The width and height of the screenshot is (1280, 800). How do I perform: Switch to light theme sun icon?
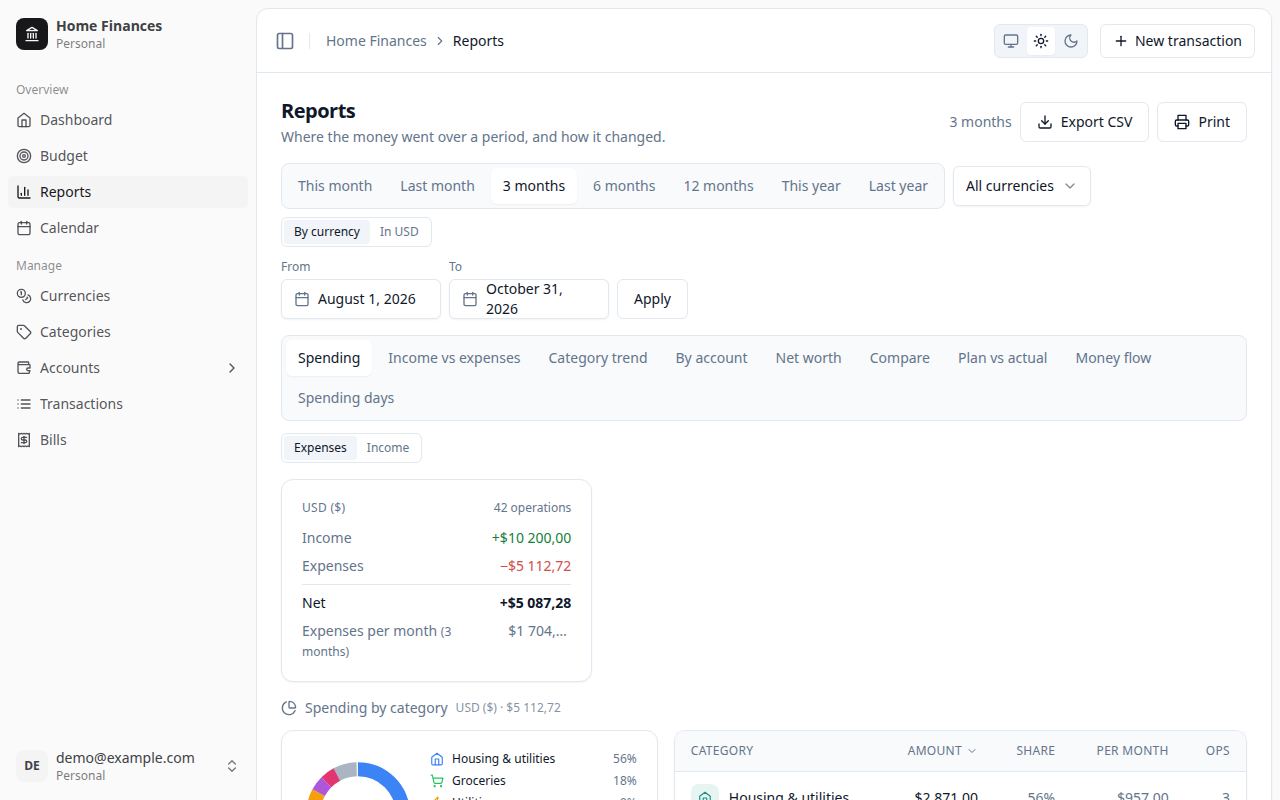click(1041, 41)
